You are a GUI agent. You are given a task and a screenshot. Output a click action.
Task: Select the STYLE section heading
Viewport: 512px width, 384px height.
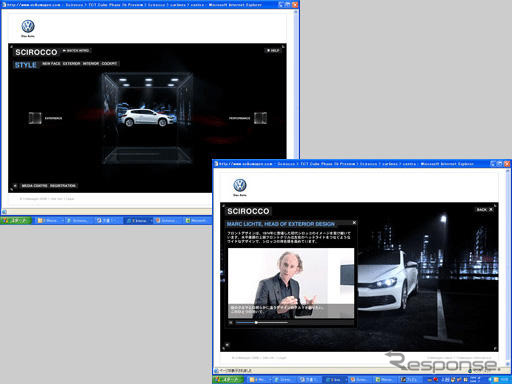click(x=26, y=65)
